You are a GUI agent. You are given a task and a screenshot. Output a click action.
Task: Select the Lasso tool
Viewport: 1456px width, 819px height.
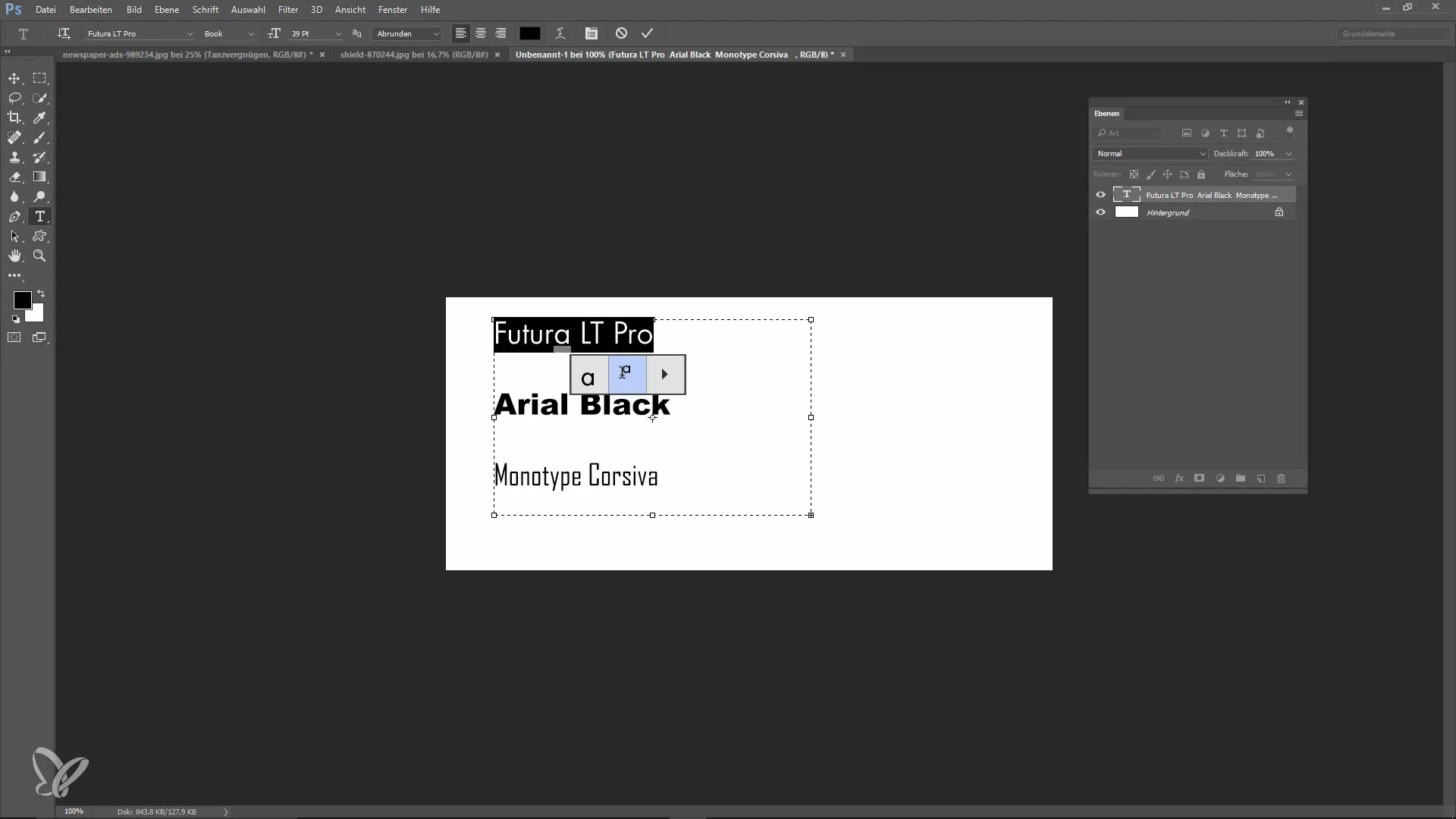(14, 98)
